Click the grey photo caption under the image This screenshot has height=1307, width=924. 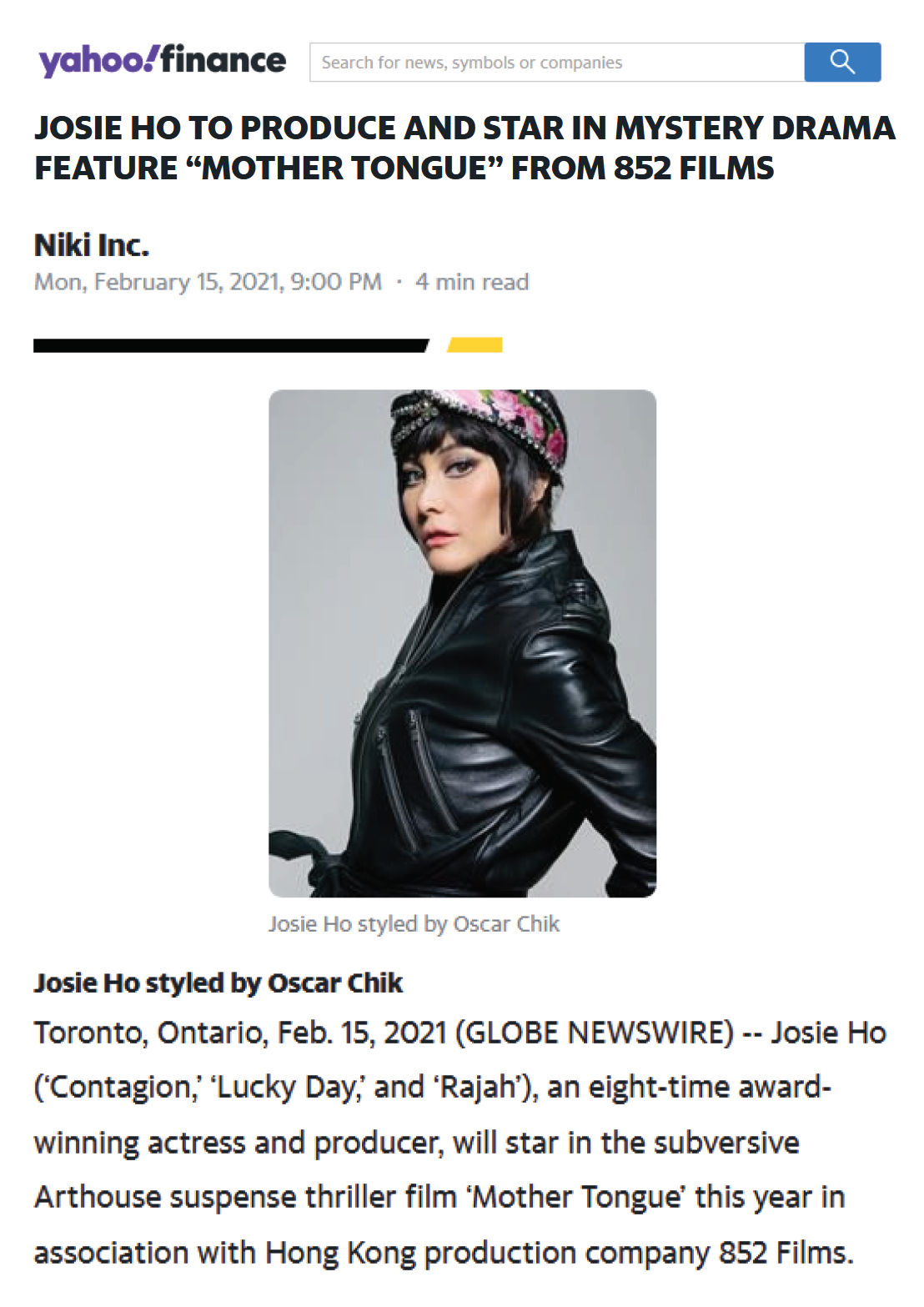pyautogui.click(x=414, y=924)
